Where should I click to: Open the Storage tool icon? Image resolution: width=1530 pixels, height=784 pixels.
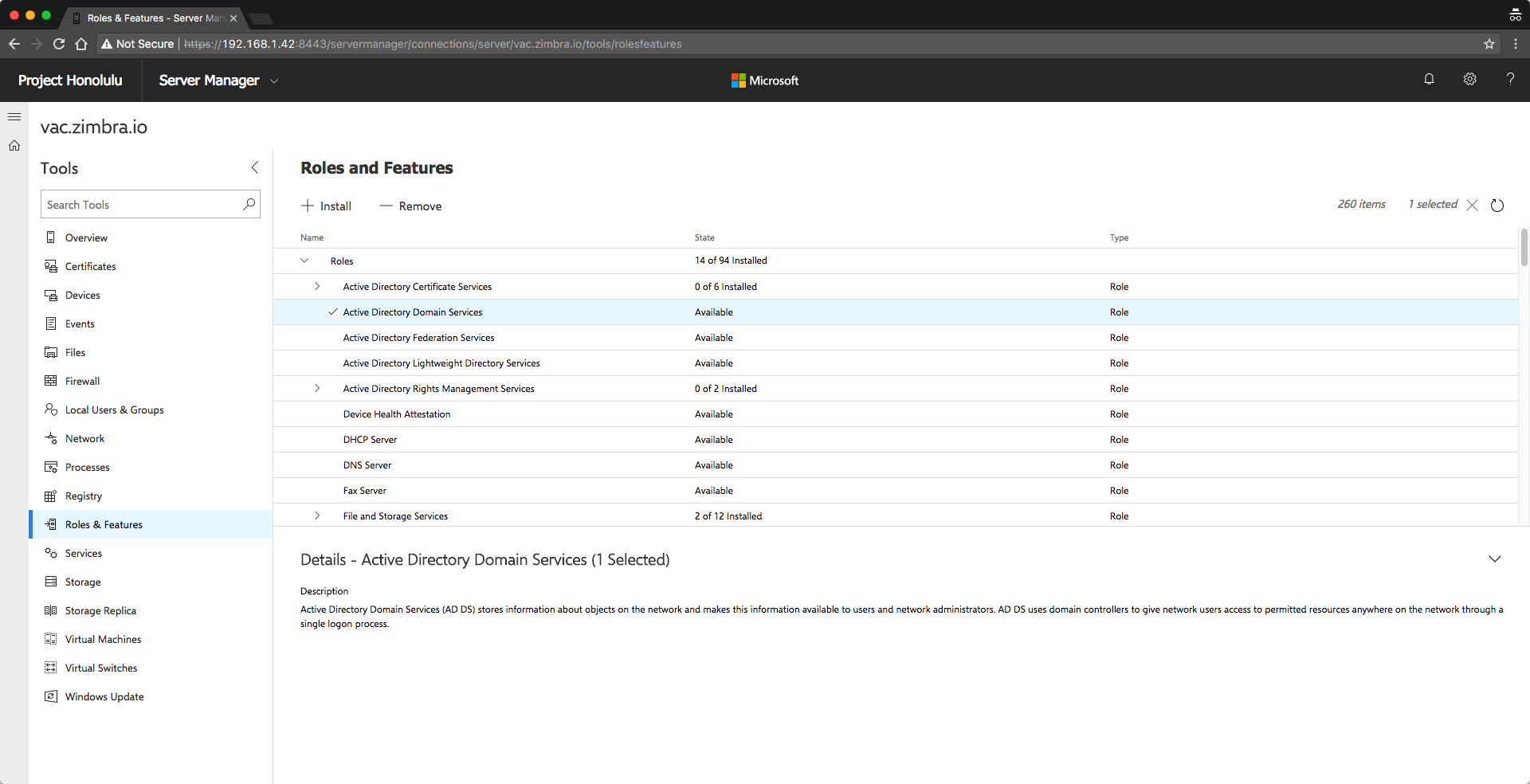click(51, 582)
